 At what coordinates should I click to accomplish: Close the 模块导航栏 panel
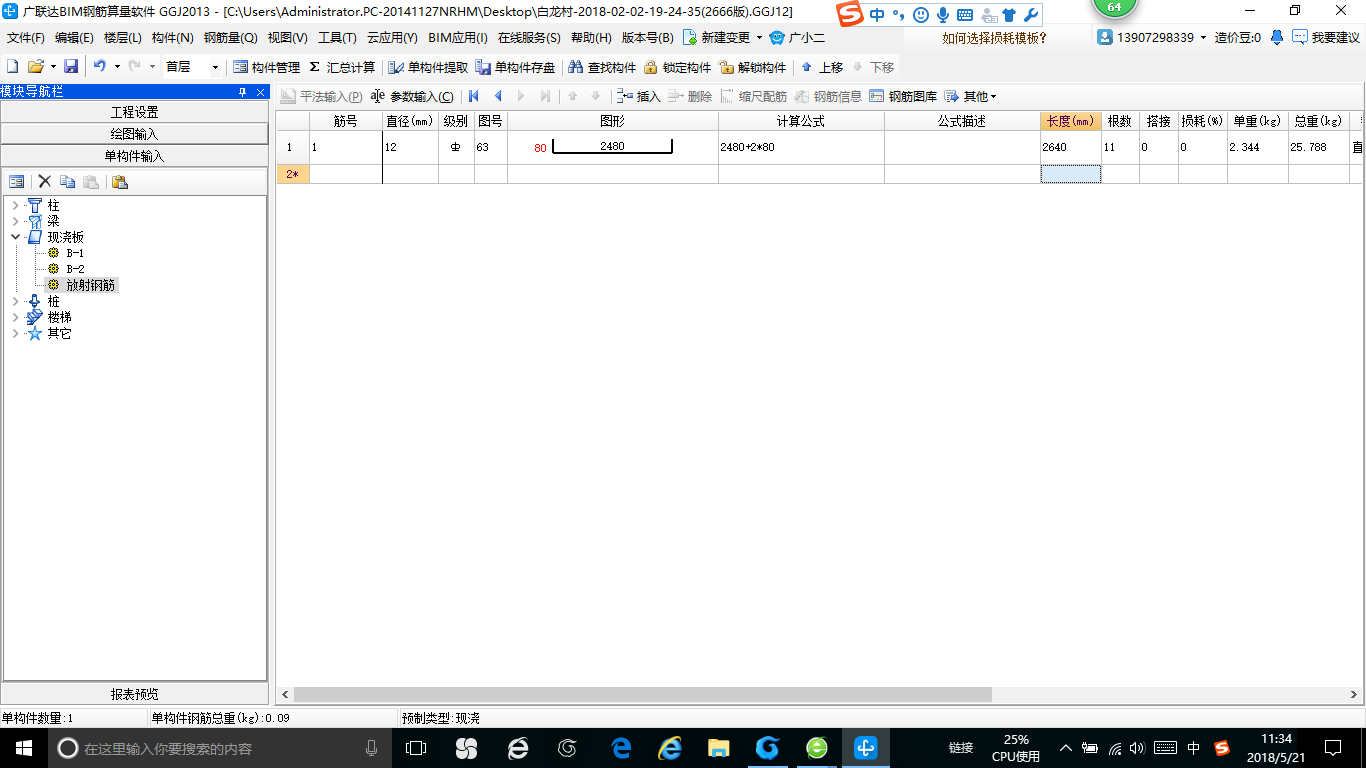pyautogui.click(x=261, y=92)
